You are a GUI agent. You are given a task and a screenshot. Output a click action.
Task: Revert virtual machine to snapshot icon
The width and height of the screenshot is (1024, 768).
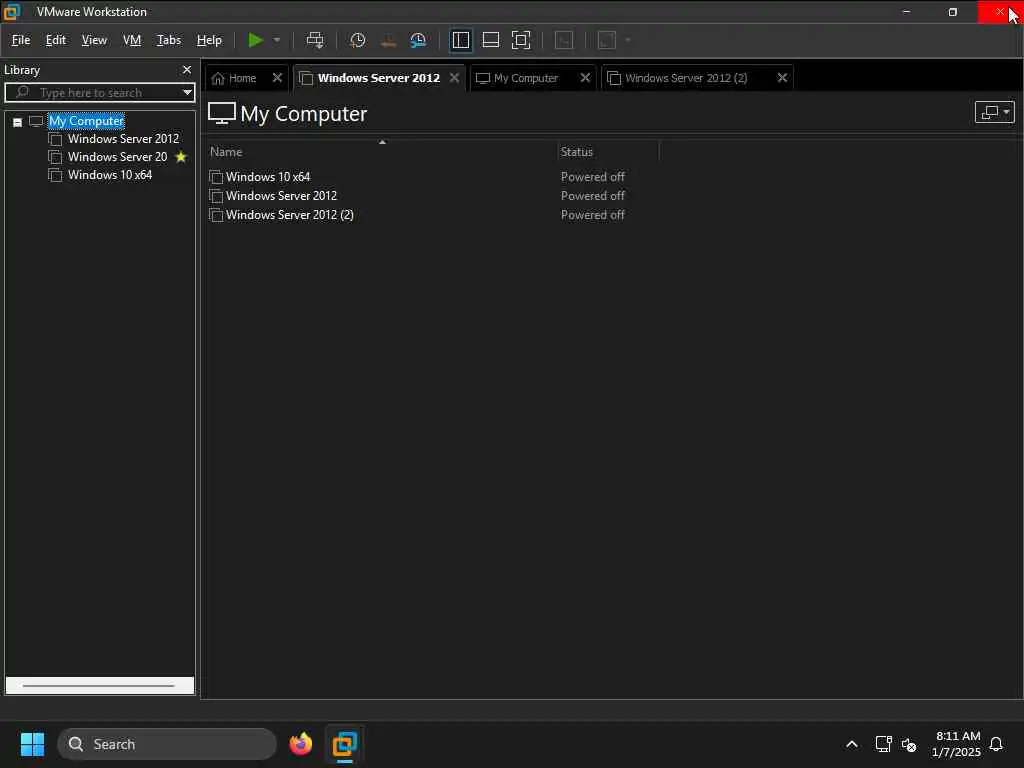click(x=388, y=40)
